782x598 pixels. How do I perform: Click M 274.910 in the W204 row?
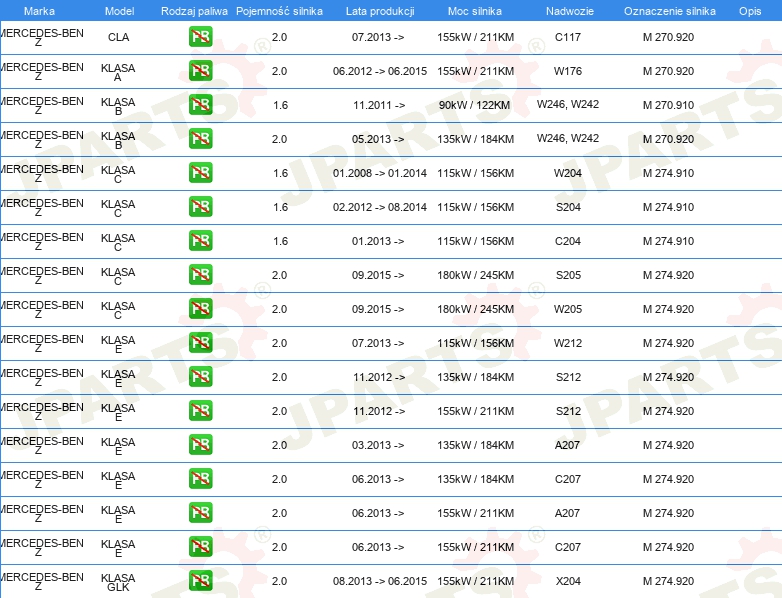[668, 173]
